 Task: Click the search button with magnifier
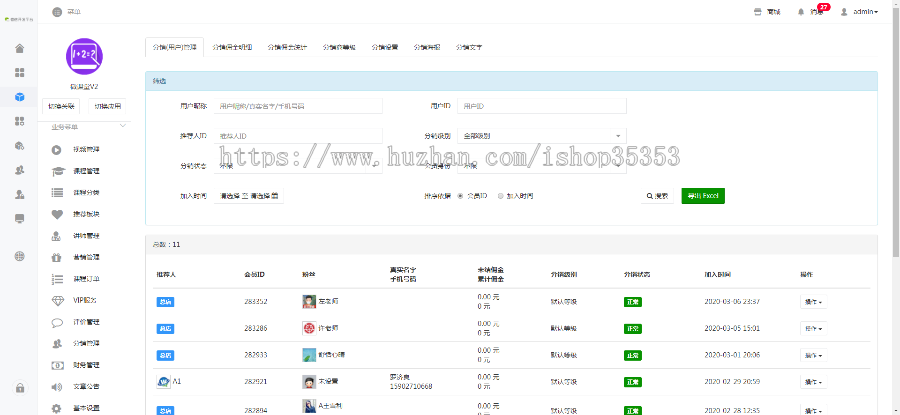(657, 196)
